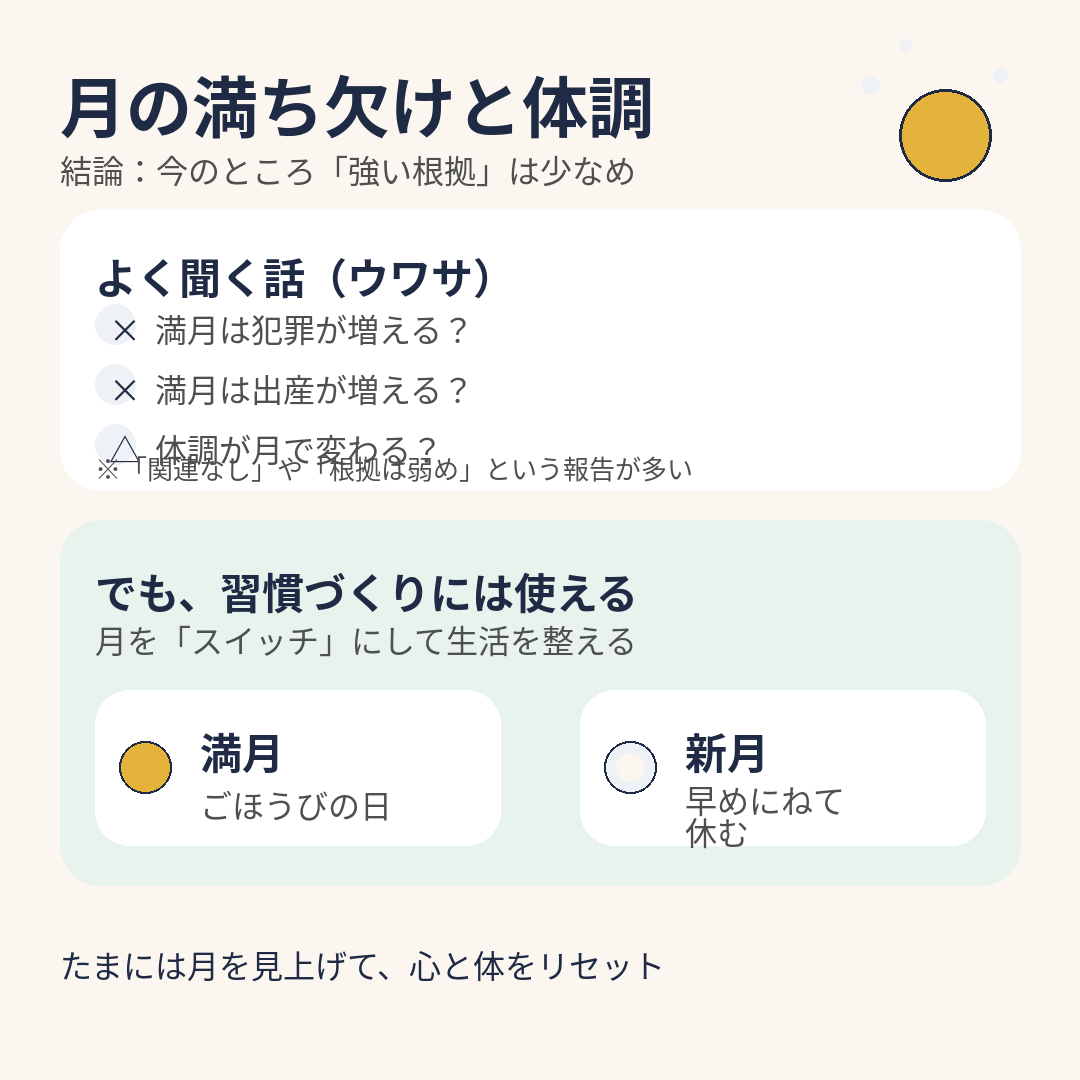This screenshot has width=1080, height=1080.
Task: Click the ごほうびの日 label
Action: pyautogui.click(x=295, y=806)
